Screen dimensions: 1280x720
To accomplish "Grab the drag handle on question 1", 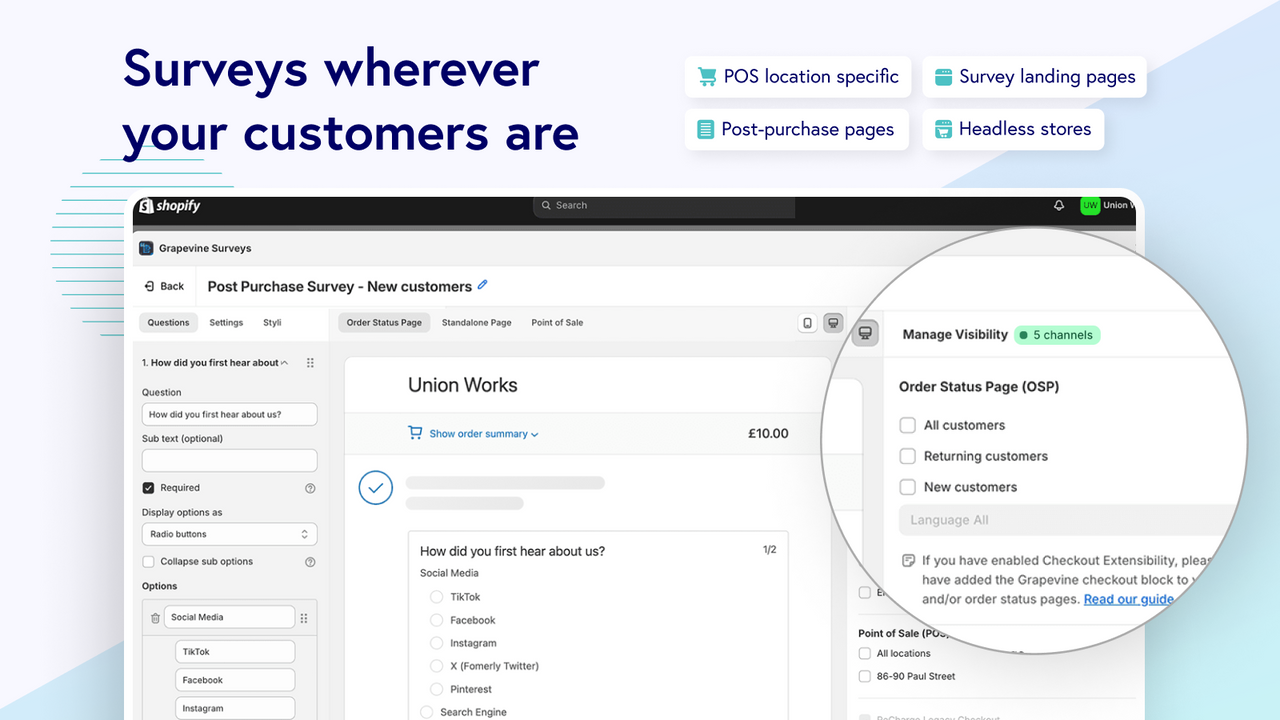I will click(310, 362).
